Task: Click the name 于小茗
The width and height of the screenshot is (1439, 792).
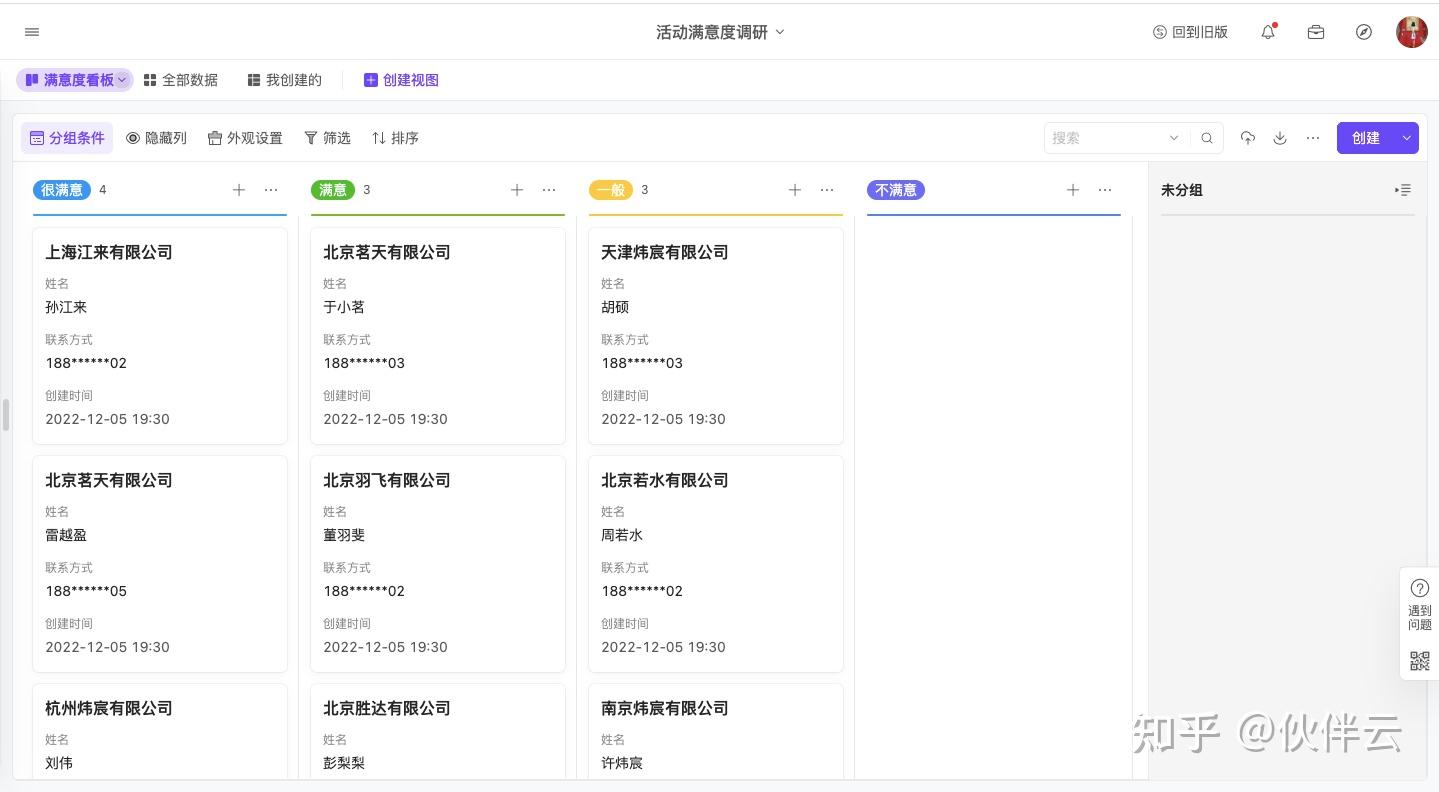Action: click(x=344, y=307)
